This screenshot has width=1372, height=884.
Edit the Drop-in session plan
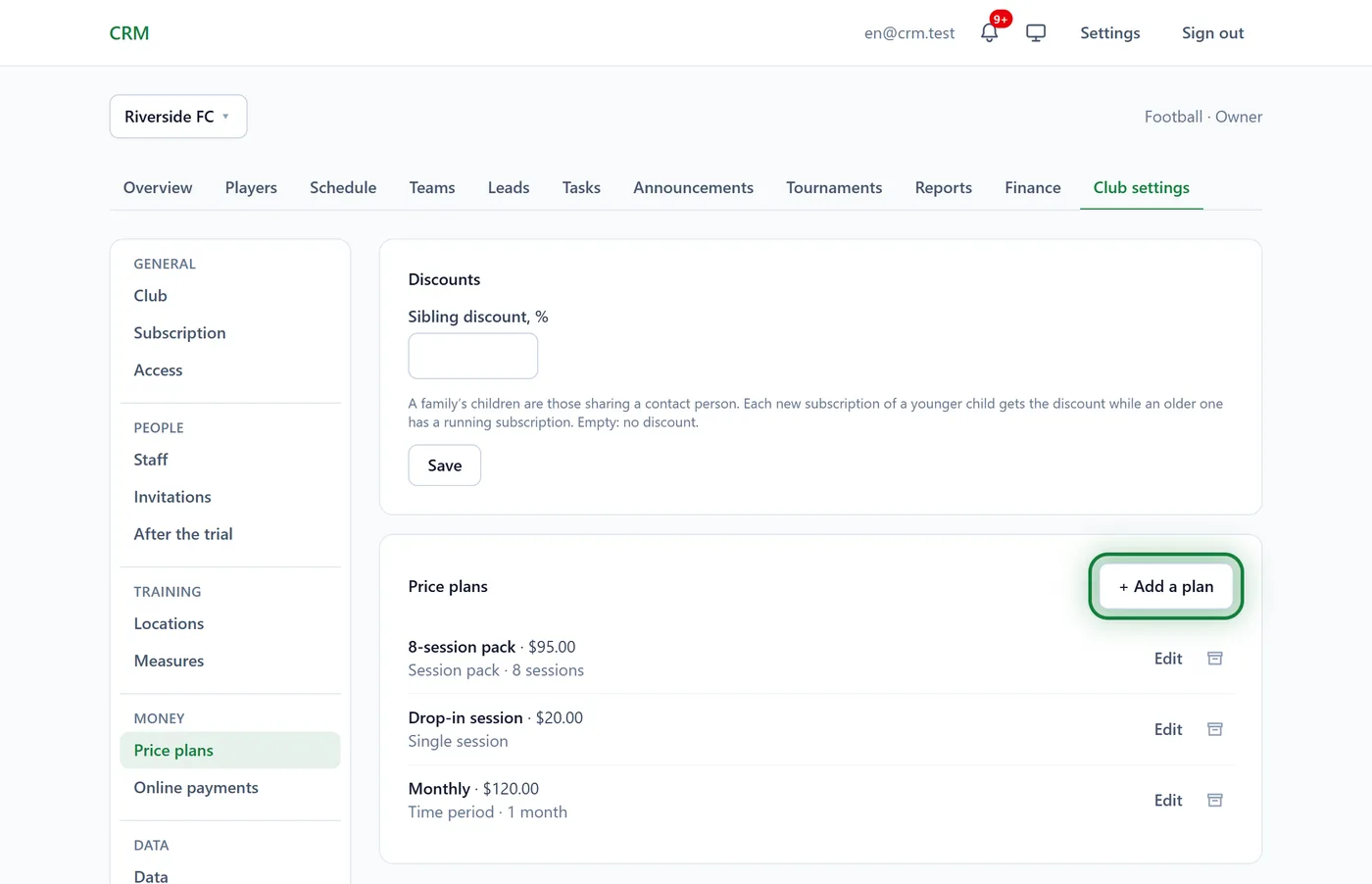[x=1168, y=729]
